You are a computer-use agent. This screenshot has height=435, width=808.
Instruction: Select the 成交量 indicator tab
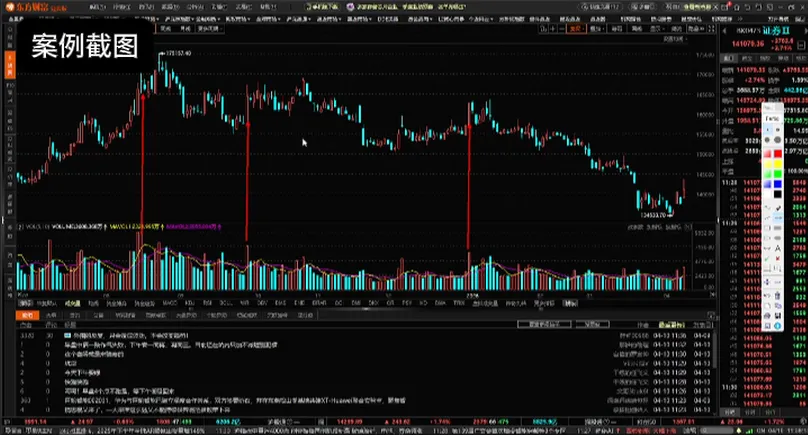(72, 304)
